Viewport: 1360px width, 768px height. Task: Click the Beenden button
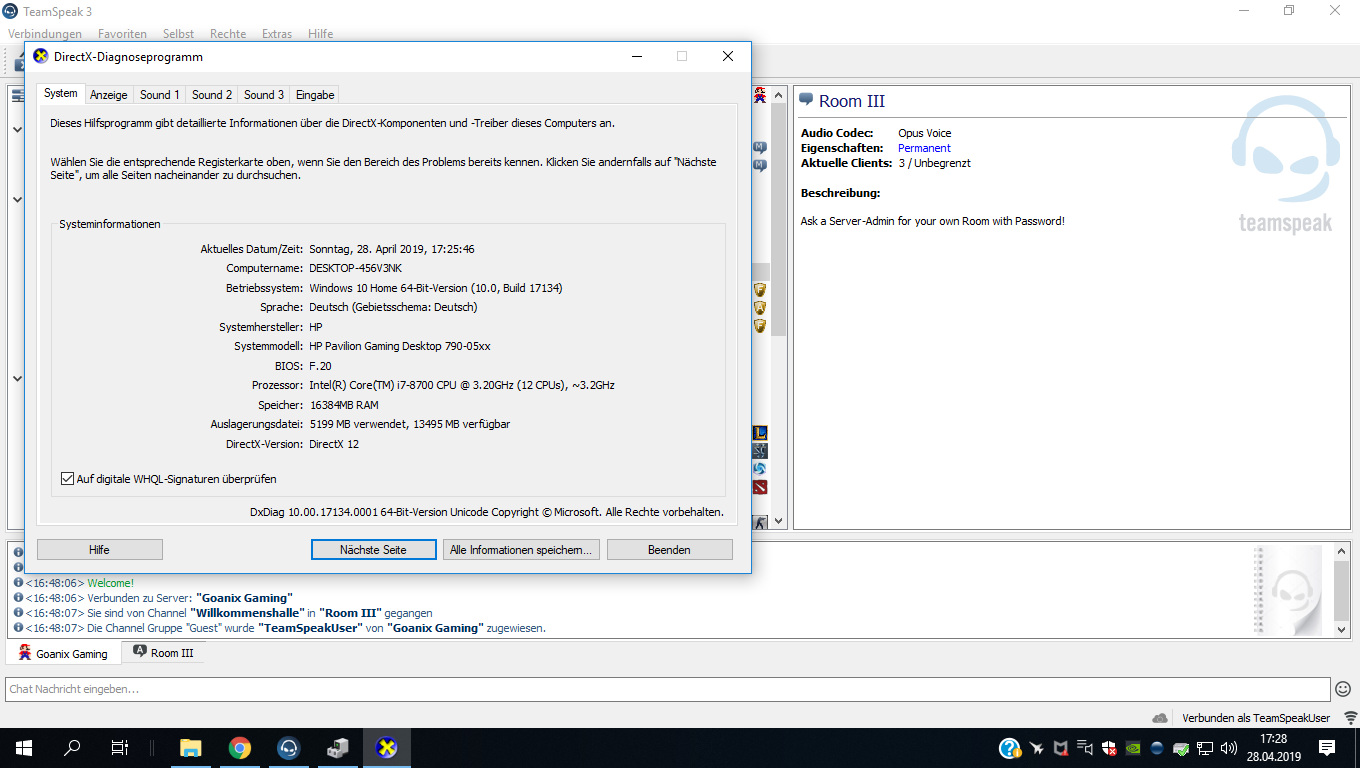670,550
